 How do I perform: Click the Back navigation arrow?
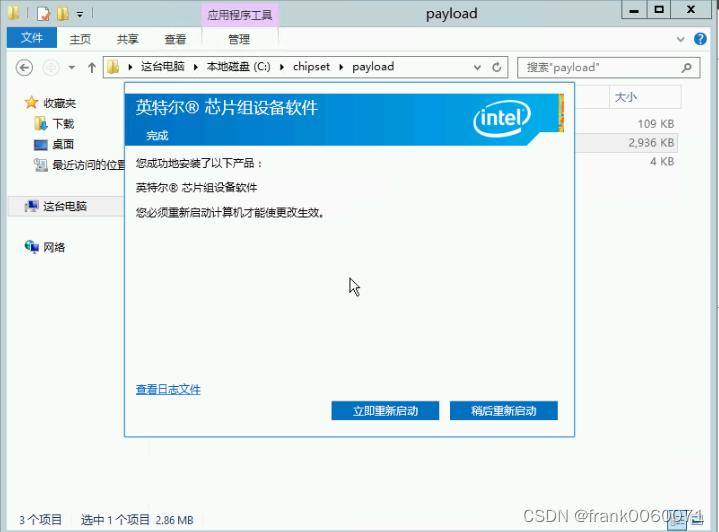coord(24,68)
